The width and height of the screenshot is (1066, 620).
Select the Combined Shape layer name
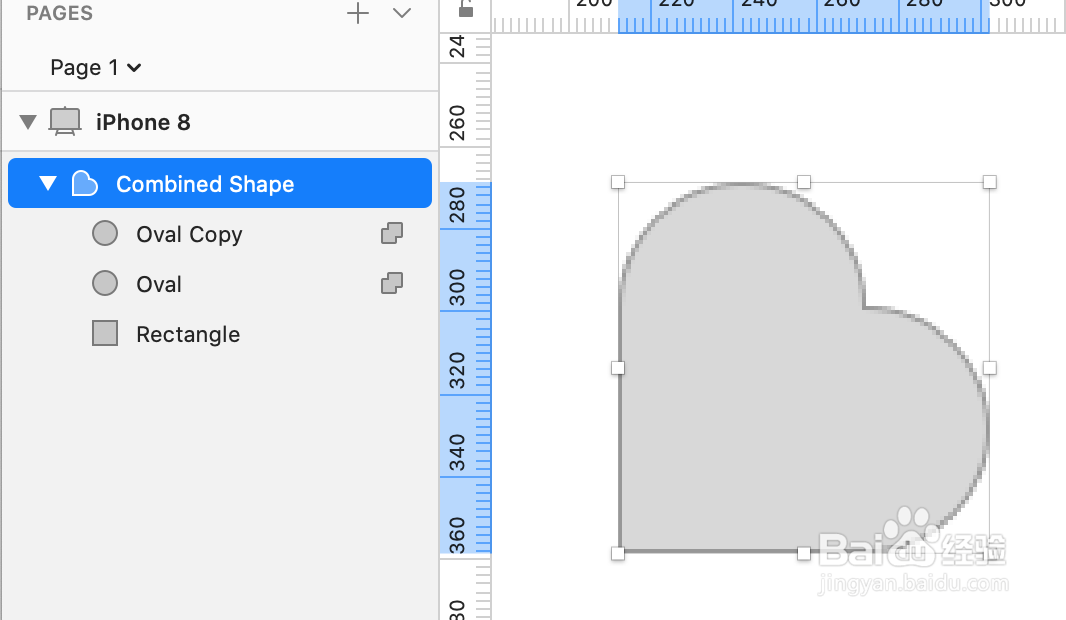(x=205, y=184)
